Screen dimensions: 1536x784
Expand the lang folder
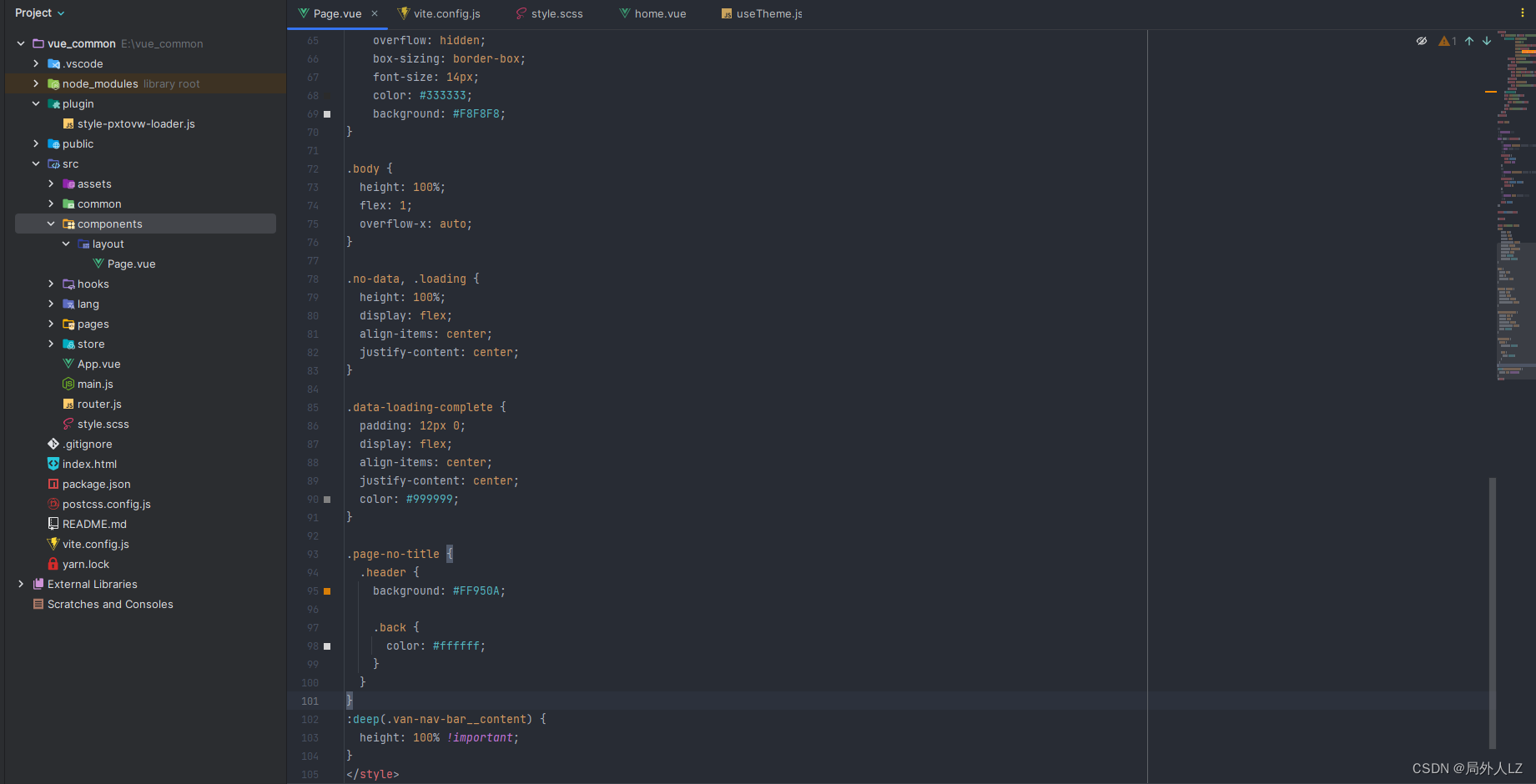click(x=51, y=304)
